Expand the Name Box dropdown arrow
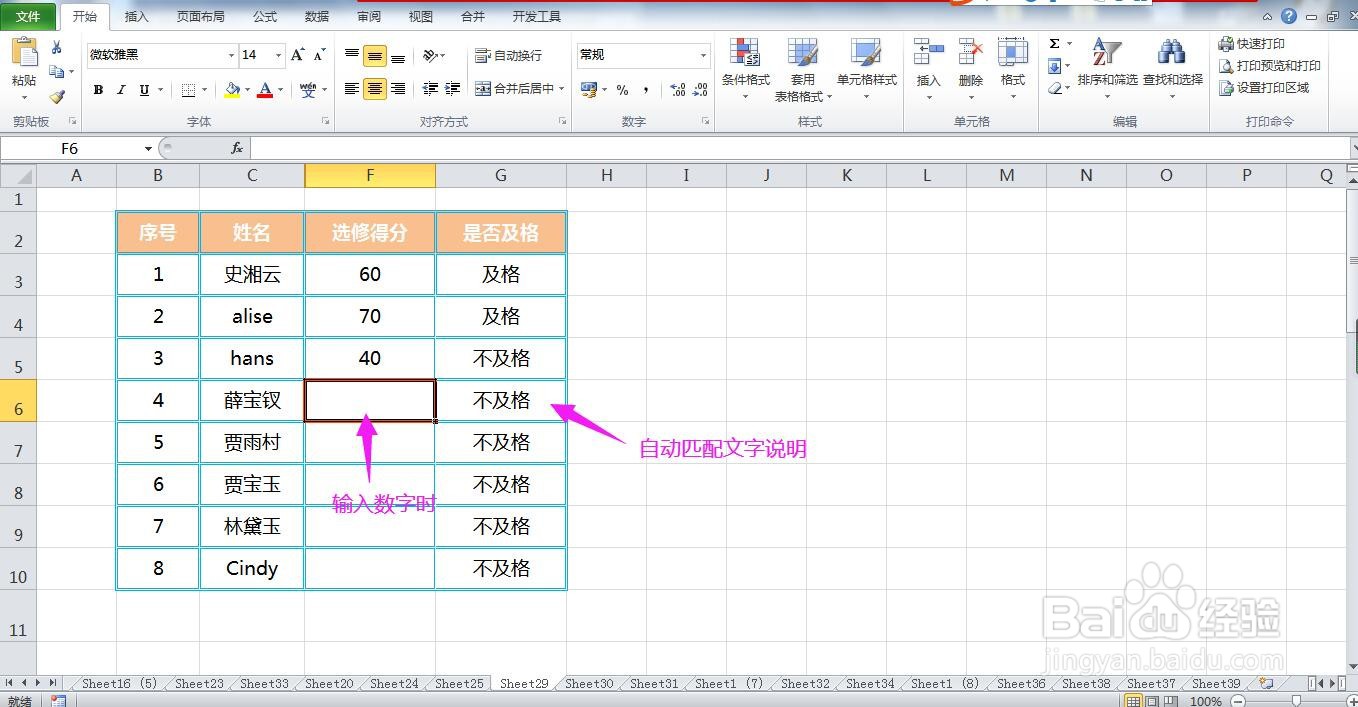Screen dimensions: 1358x707 148,148
